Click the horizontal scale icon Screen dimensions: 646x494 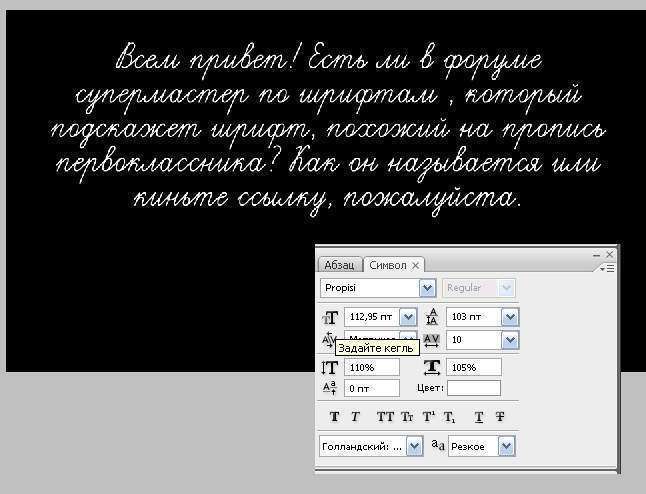[431, 367]
